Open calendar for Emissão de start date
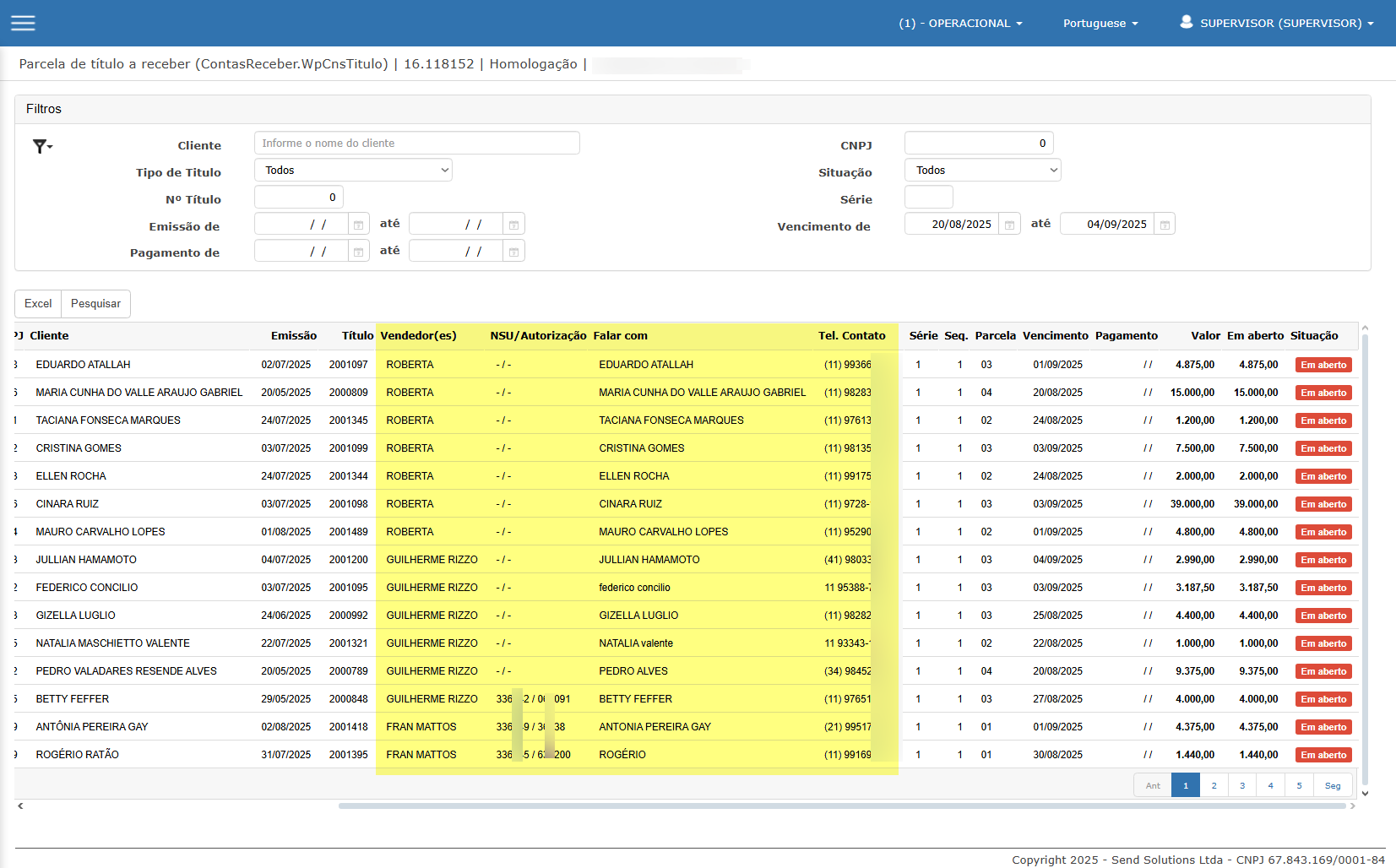Viewport: 1396px width, 868px height. tap(358, 225)
